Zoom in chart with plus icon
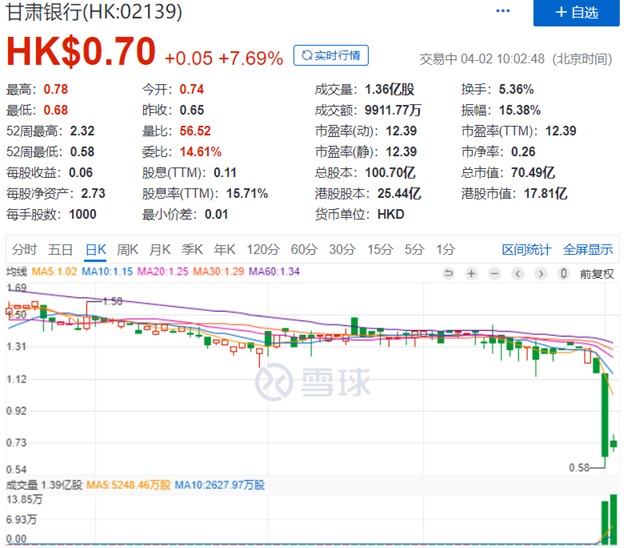The image size is (631, 548). pyautogui.click(x=471, y=274)
